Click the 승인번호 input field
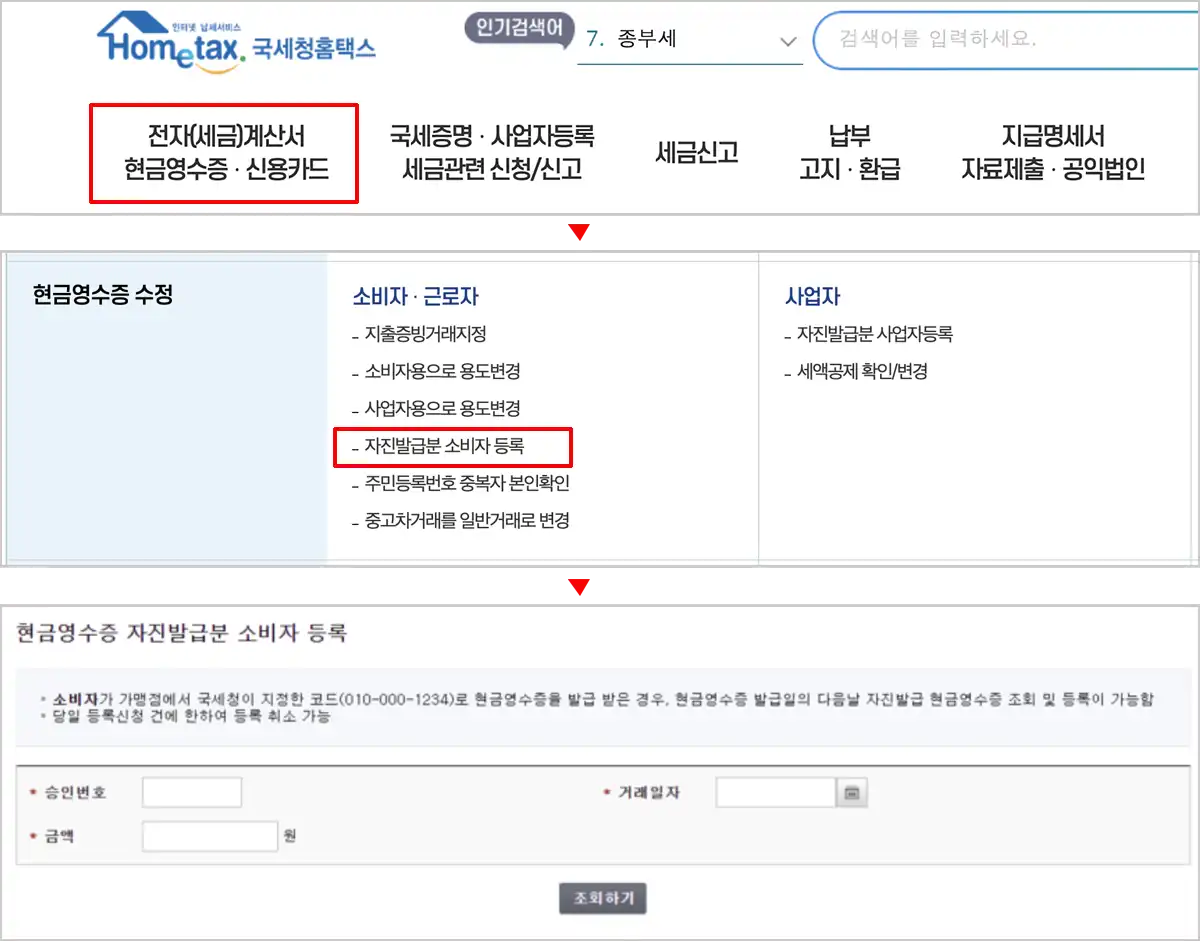 (x=192, y=790)
